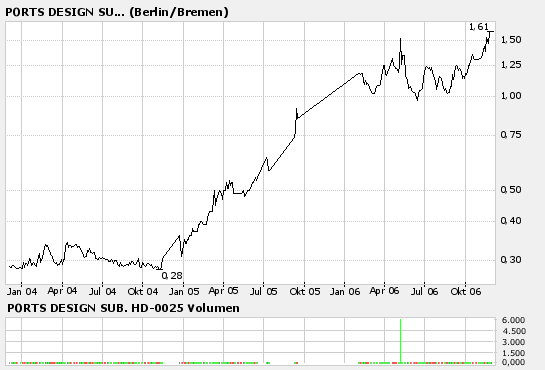
Task: Click the Jan 06 date label
Action: [345, 291]
